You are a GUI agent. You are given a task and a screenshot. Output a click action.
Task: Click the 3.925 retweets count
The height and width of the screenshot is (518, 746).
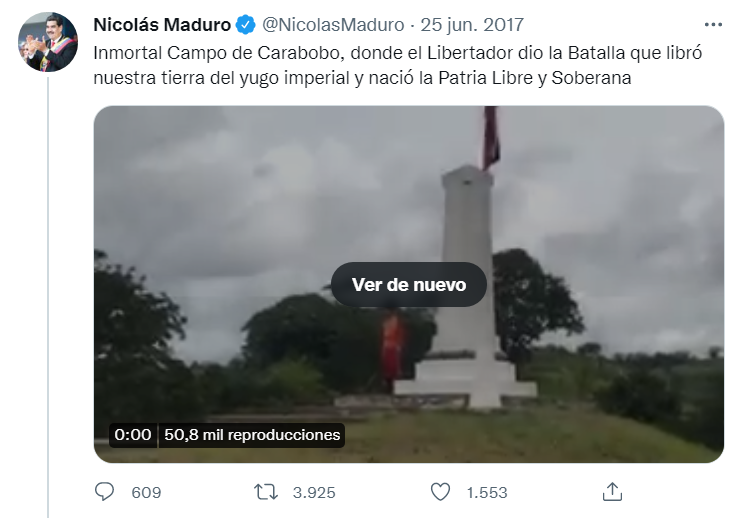click(x=314, y=492)
